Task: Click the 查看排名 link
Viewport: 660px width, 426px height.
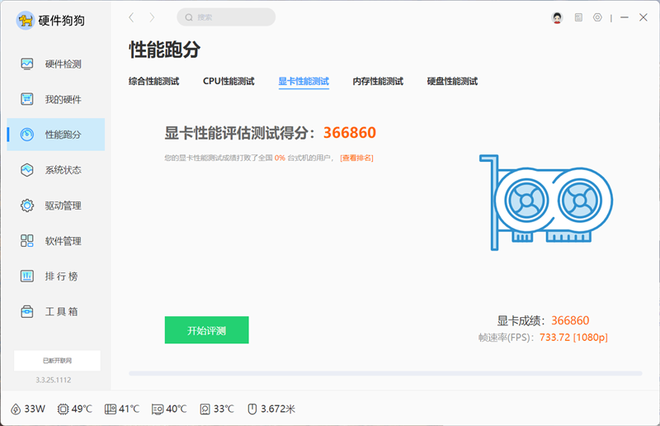Action: pyautogui.click(x=357, y=158)
